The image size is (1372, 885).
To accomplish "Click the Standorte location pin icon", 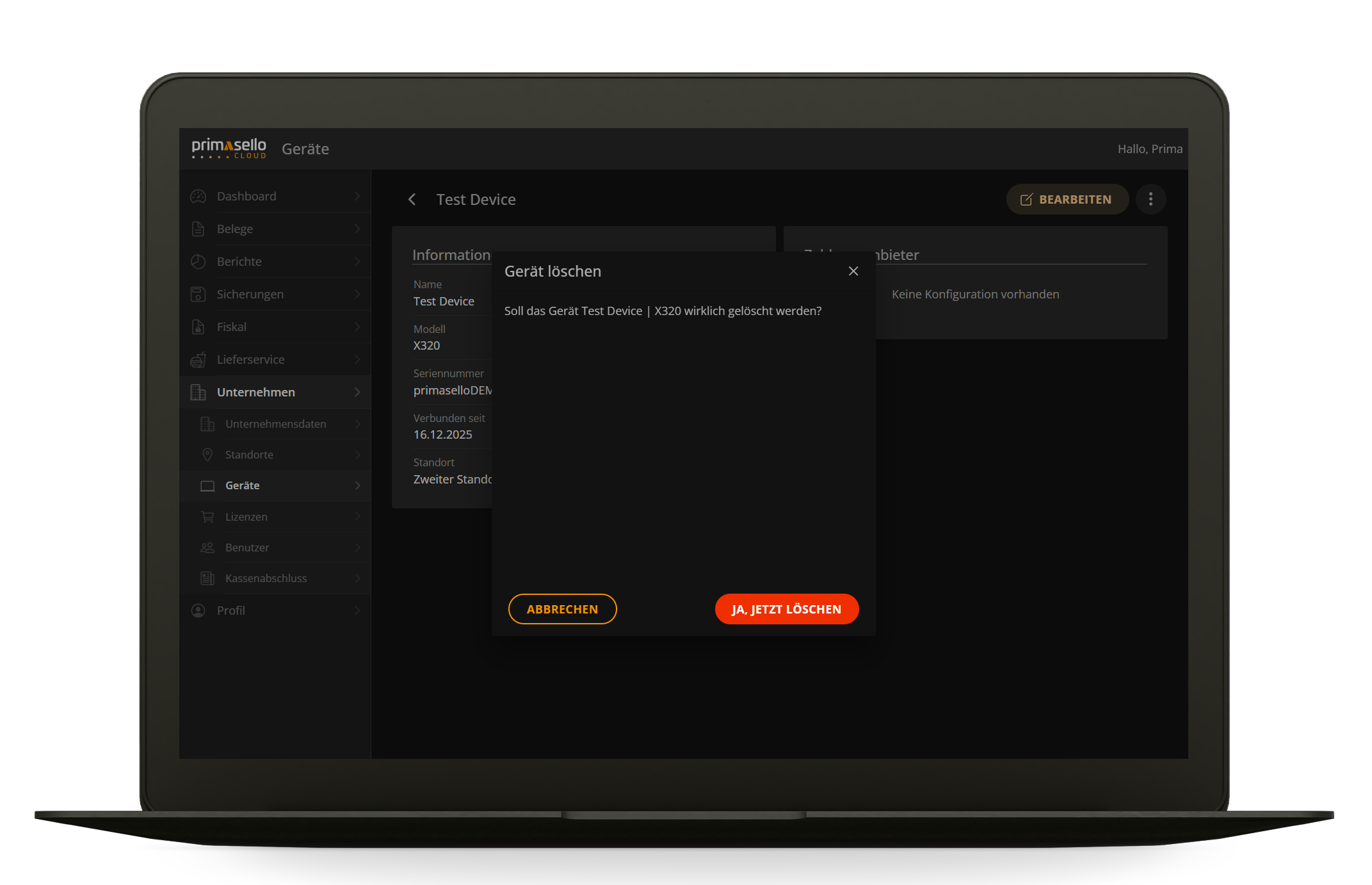I will coord(207,455).
